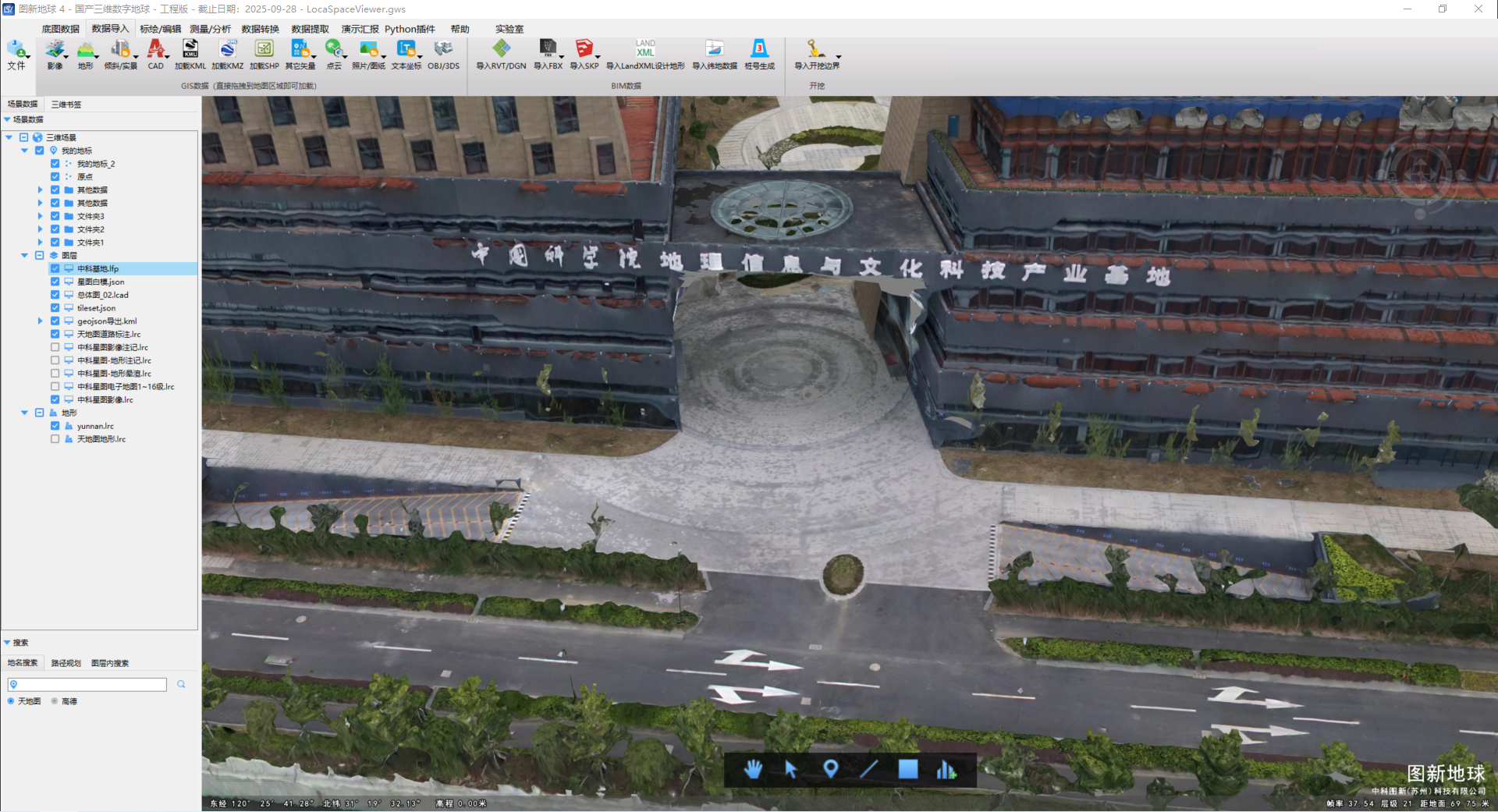This screenshot has height=812, width=1498.
Task: Load a shapefile with 加载SHP
Action: (x=264, y=55)
